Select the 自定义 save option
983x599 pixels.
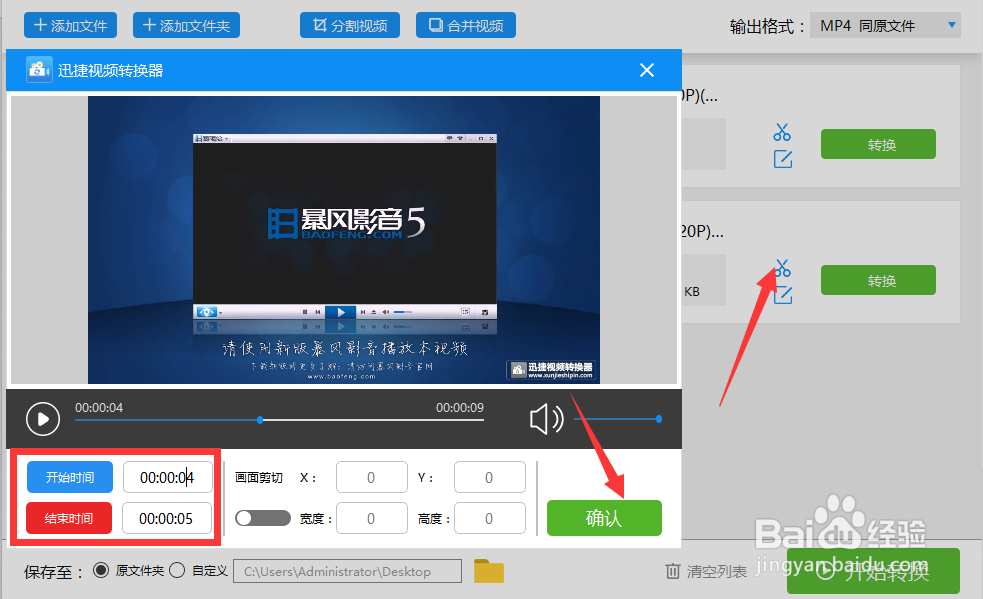(x=174, y=571)
